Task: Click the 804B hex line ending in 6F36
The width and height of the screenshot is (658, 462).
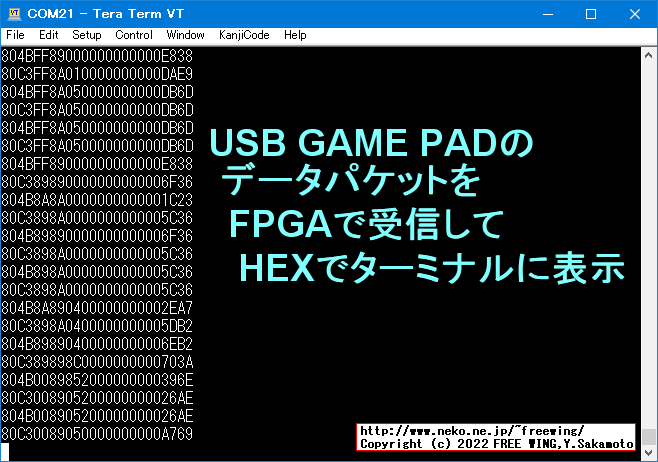Action: pos(97,236)
